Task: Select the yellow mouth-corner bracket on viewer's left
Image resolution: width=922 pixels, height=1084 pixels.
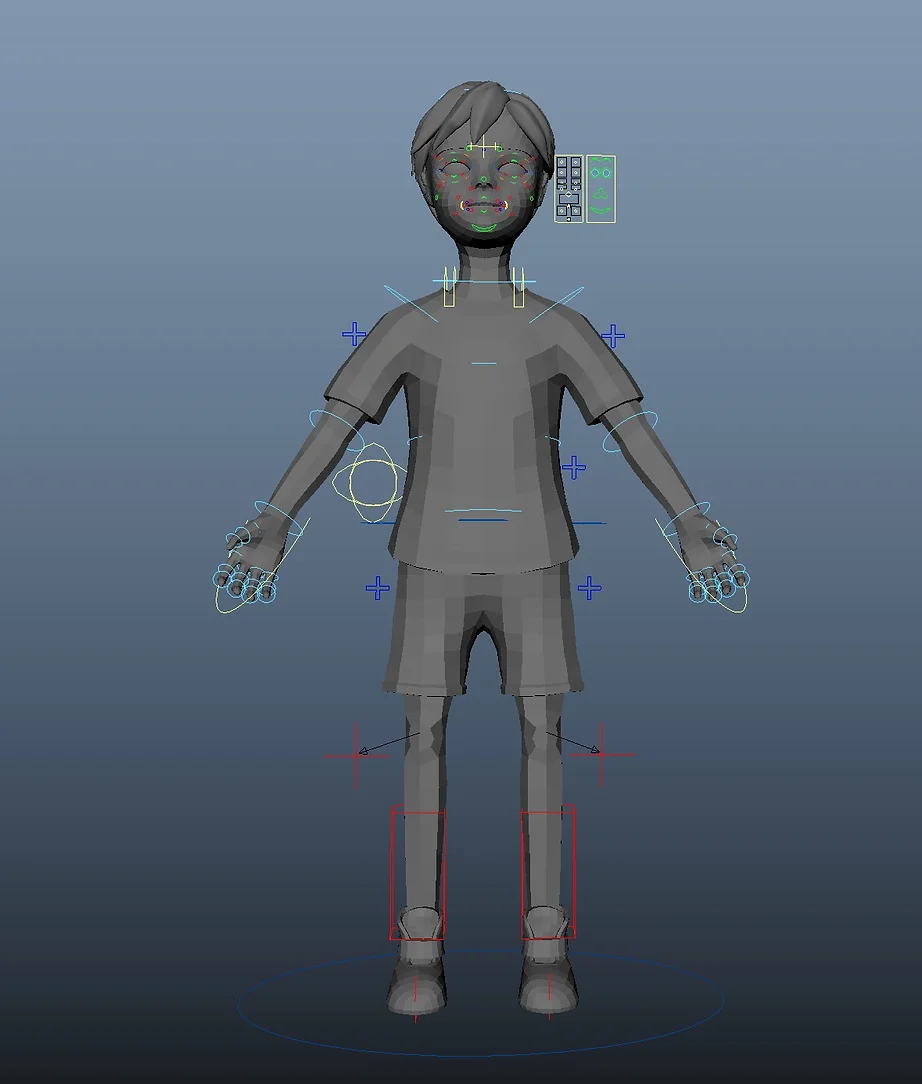Action: (x=462, y=205)
